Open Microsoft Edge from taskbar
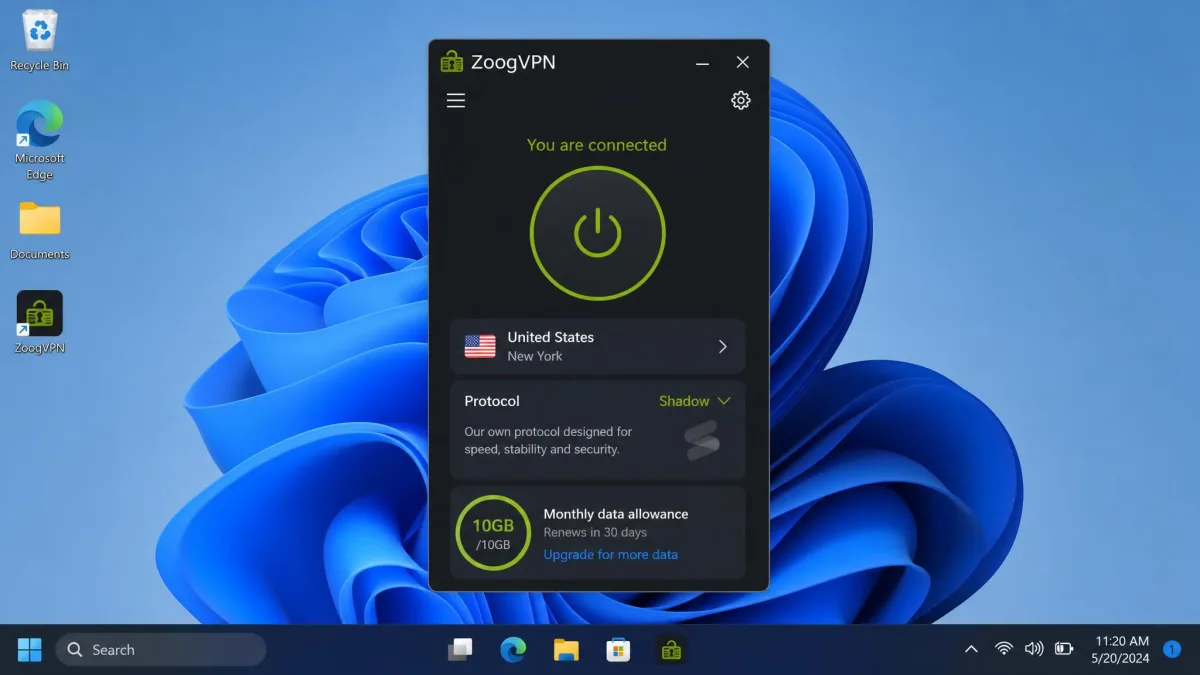Image resolution: width=1200 pixels, height=675 pixels. [x=513, y=650]
